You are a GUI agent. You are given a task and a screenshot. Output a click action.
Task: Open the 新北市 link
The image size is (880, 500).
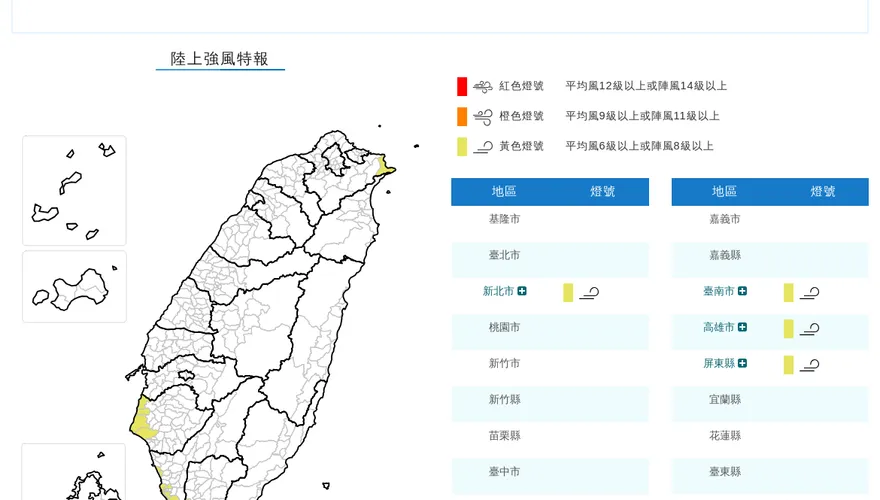[x=498, y=291]
